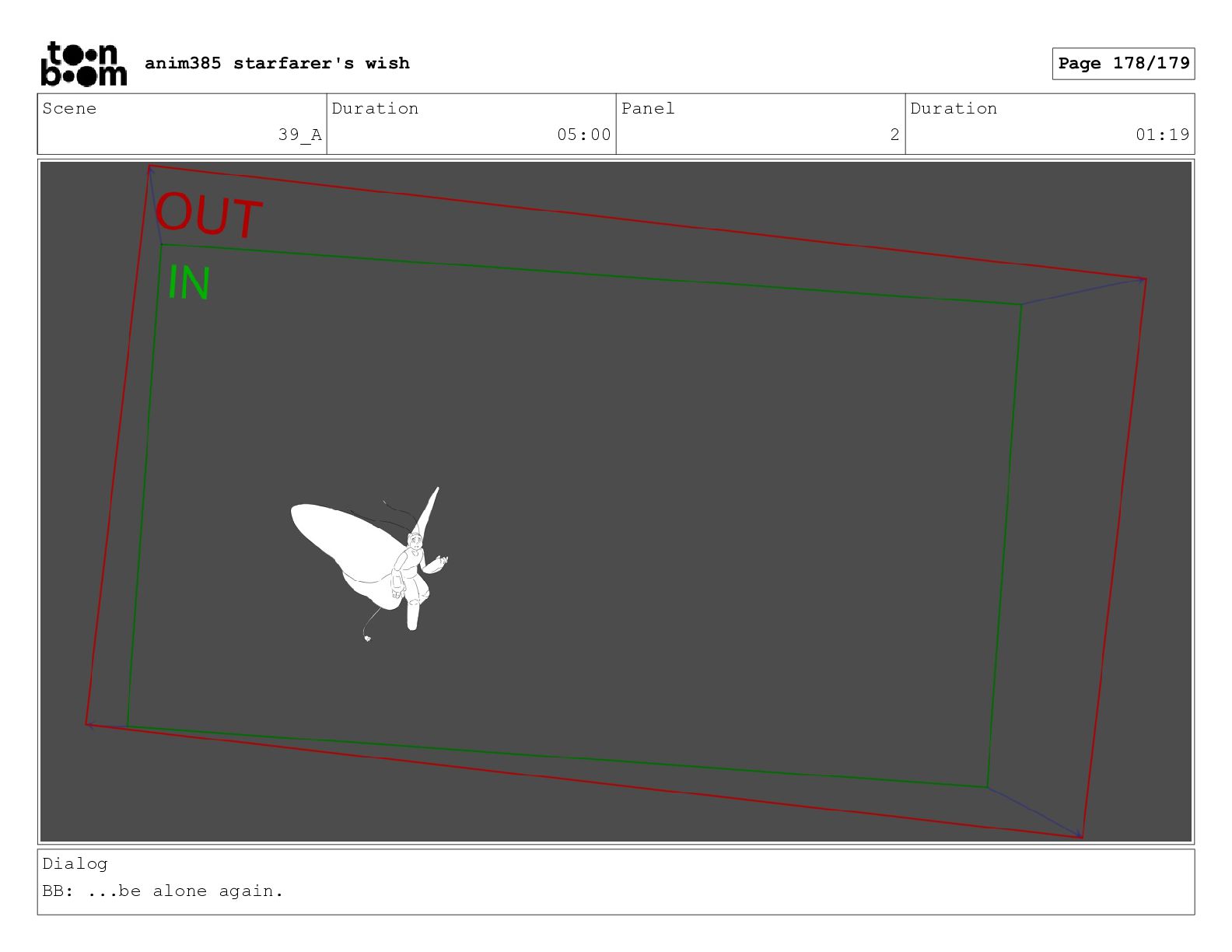Click the 'Panel' header label
1232x952 pixels.
(x=648, y=108)
